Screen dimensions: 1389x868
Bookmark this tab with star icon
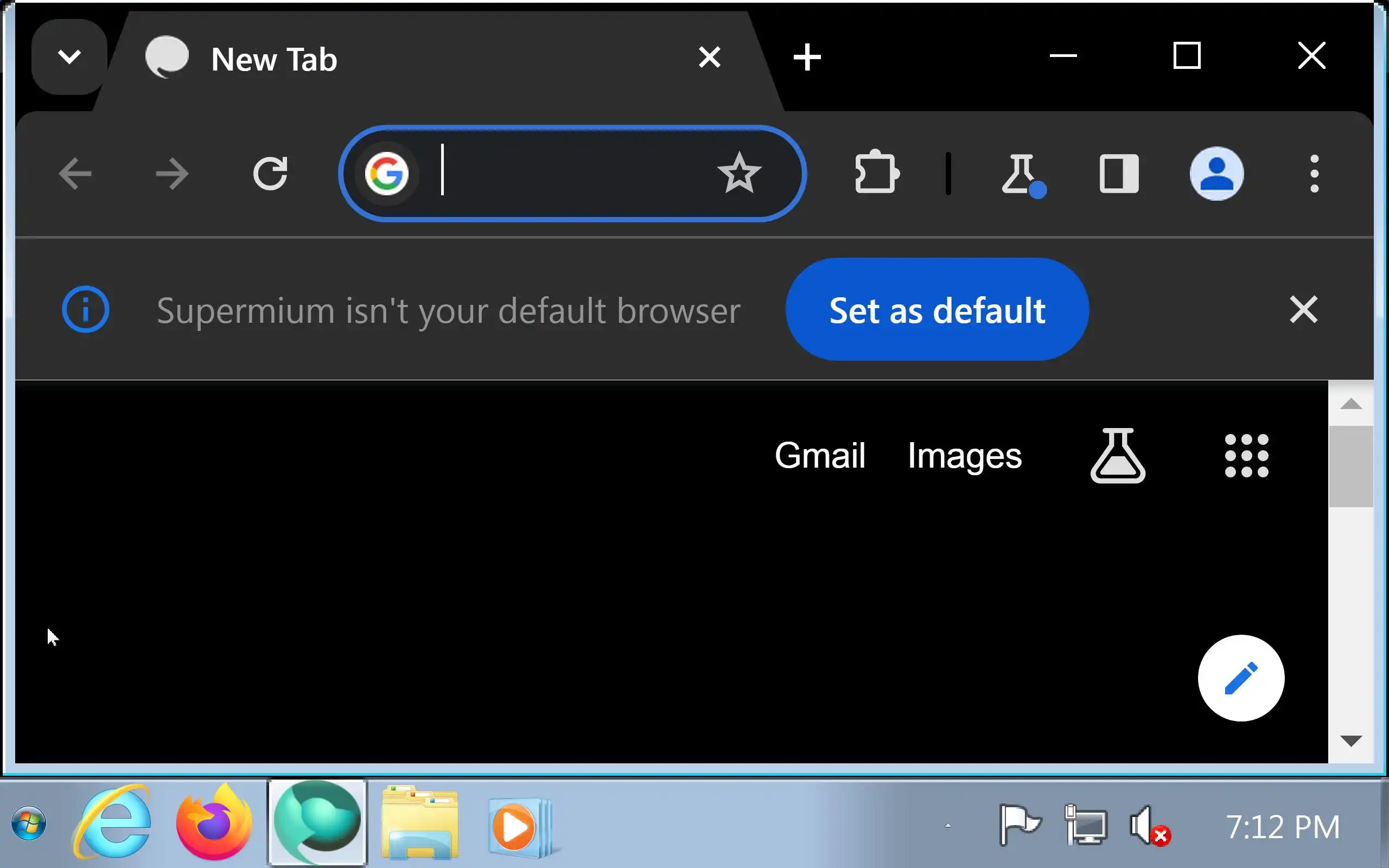click(738, 173)
